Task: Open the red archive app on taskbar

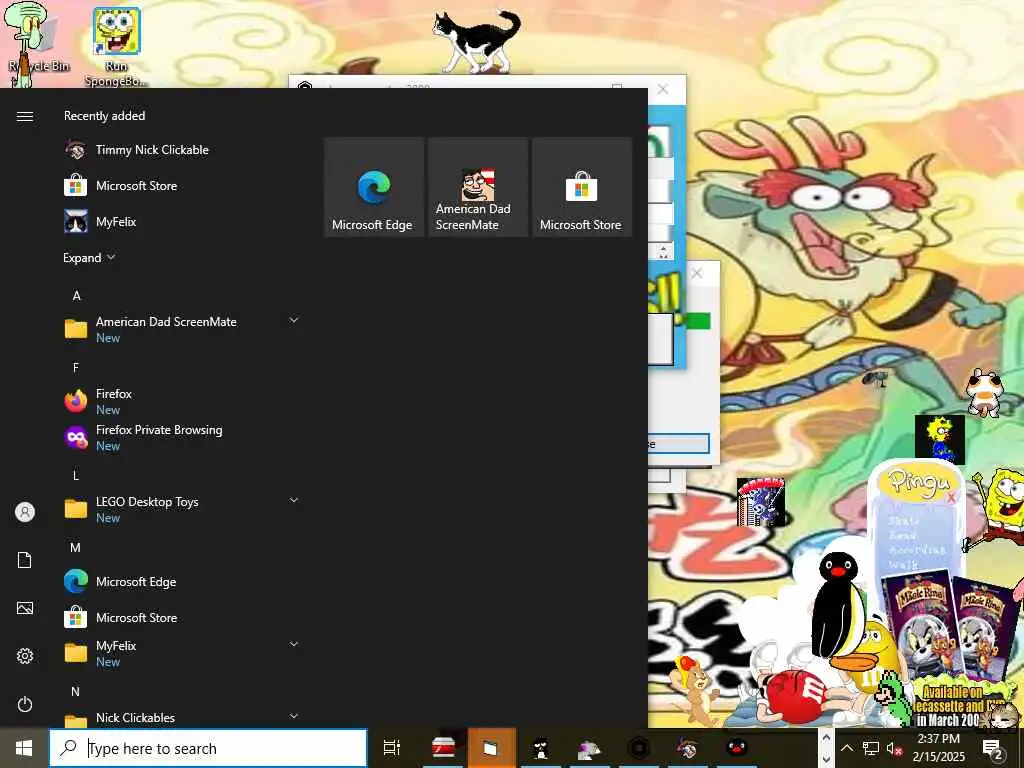Action: (x=443, y=748)
